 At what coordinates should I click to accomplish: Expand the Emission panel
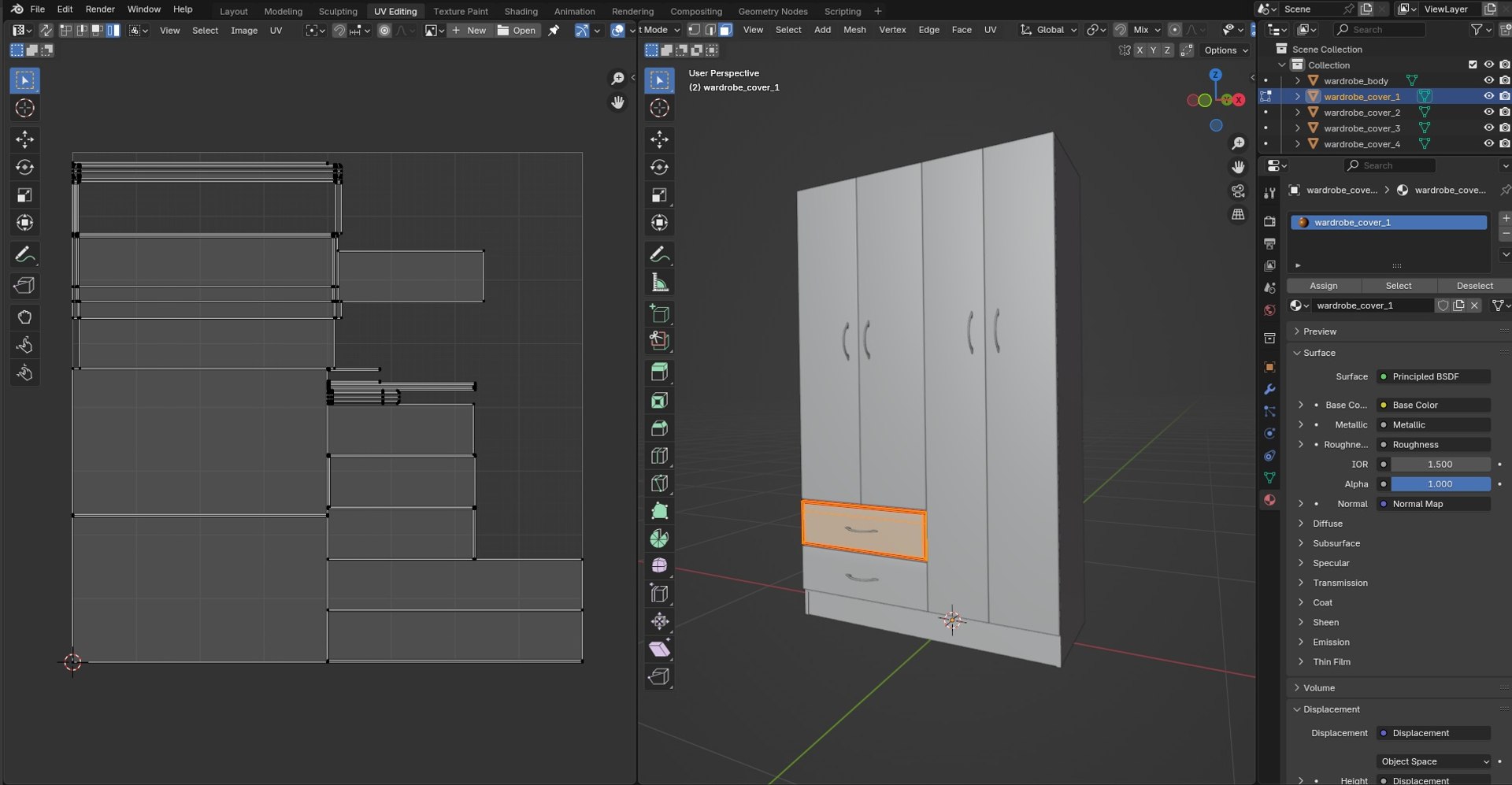(1331, 642)
